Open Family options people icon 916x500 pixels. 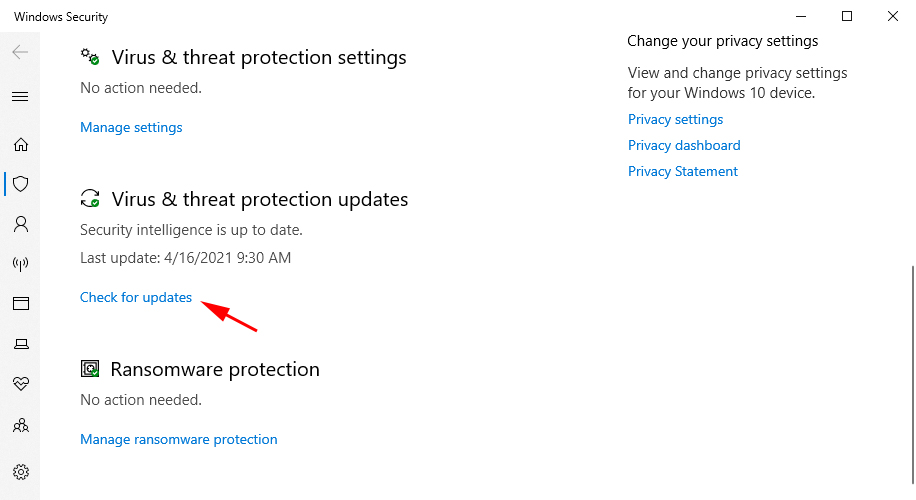coord(21,425)
